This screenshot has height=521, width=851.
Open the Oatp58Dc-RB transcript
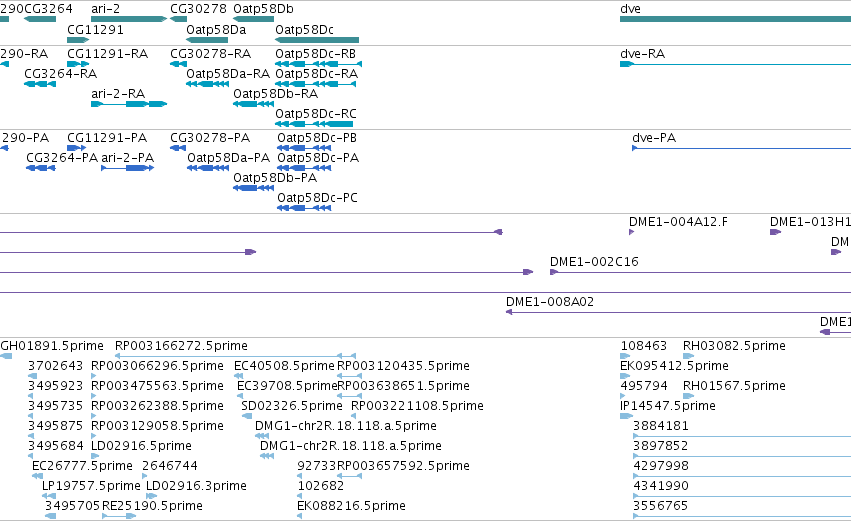[x=315, y=54]
